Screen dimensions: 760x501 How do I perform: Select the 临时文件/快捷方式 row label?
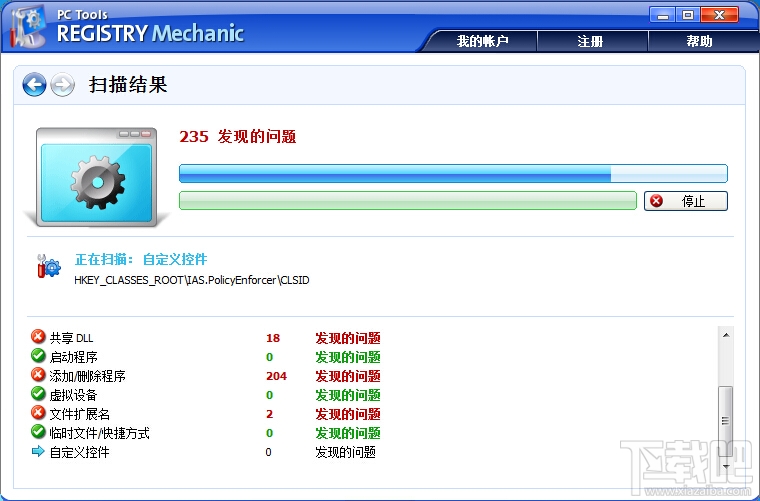tap(99, 433)
